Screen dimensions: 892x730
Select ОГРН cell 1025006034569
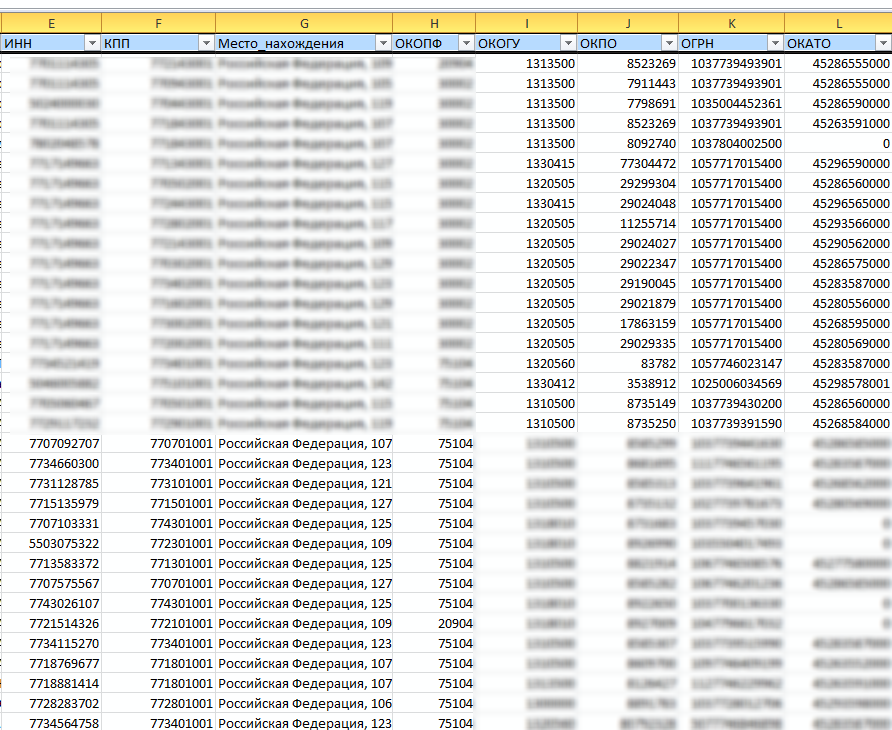pos(732,383)
